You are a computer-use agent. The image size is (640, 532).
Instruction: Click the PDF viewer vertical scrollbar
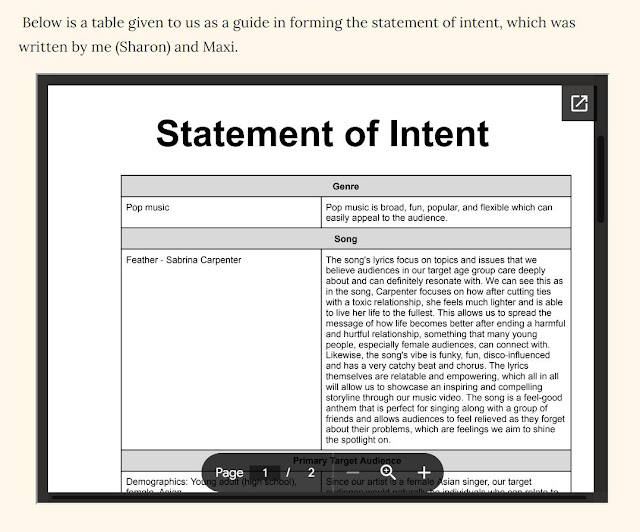tap(600, 179)
